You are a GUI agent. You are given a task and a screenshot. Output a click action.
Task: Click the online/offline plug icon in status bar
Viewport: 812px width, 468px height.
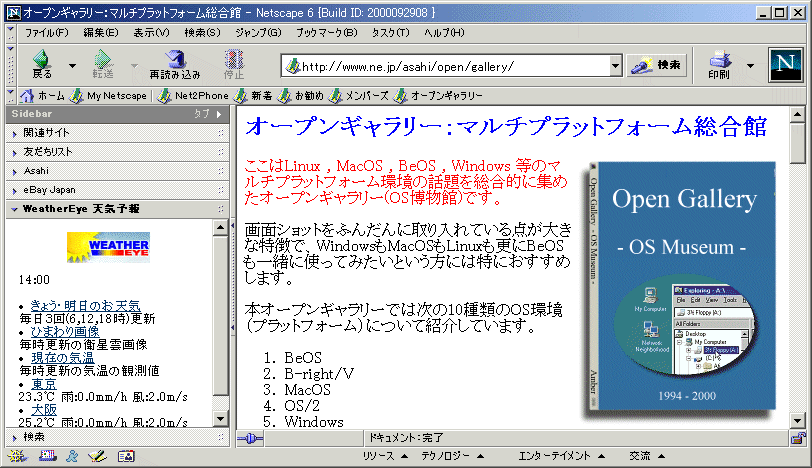(x=251, y=439)
